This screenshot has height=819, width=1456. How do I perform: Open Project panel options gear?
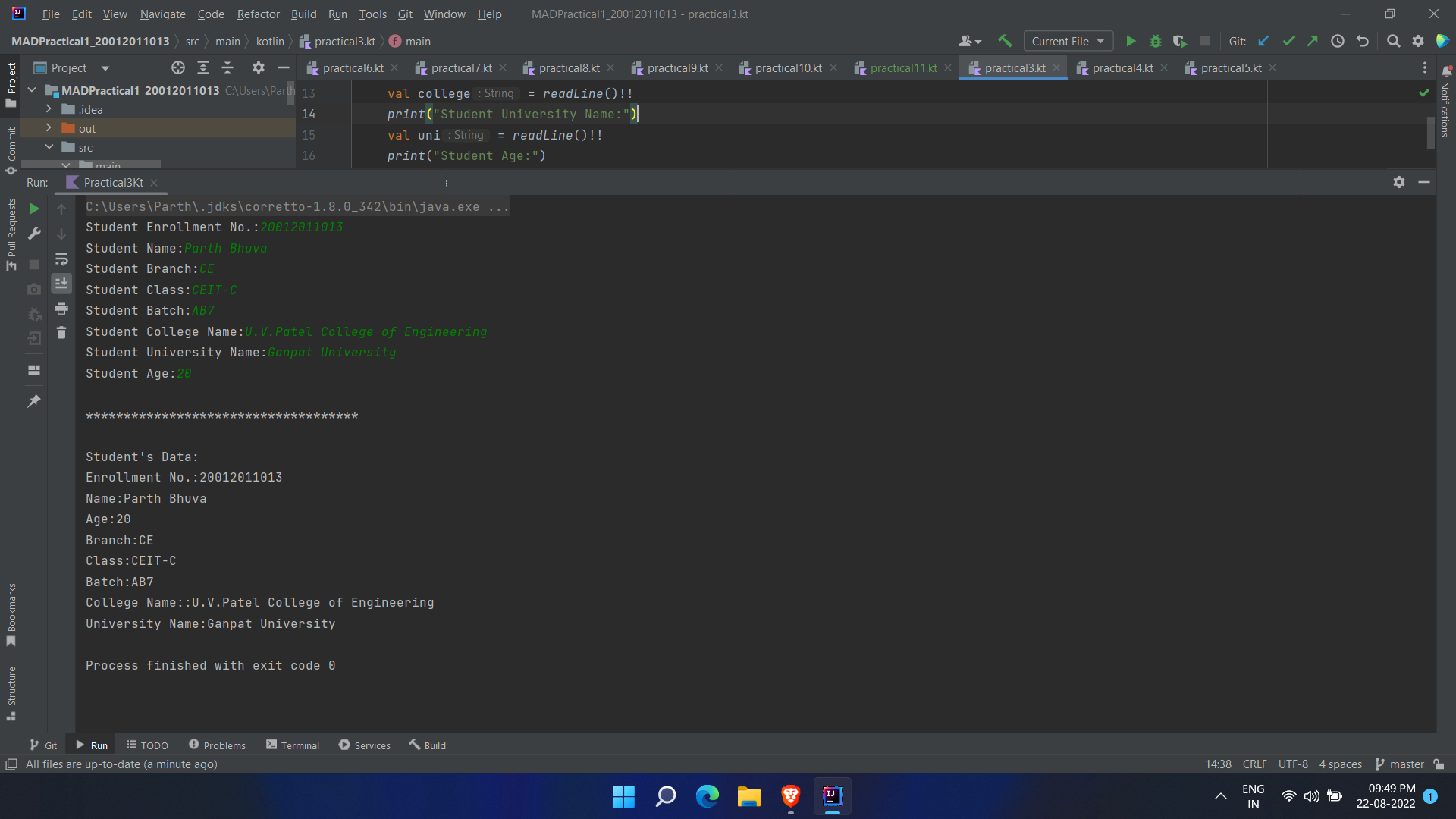click(259, 67)
